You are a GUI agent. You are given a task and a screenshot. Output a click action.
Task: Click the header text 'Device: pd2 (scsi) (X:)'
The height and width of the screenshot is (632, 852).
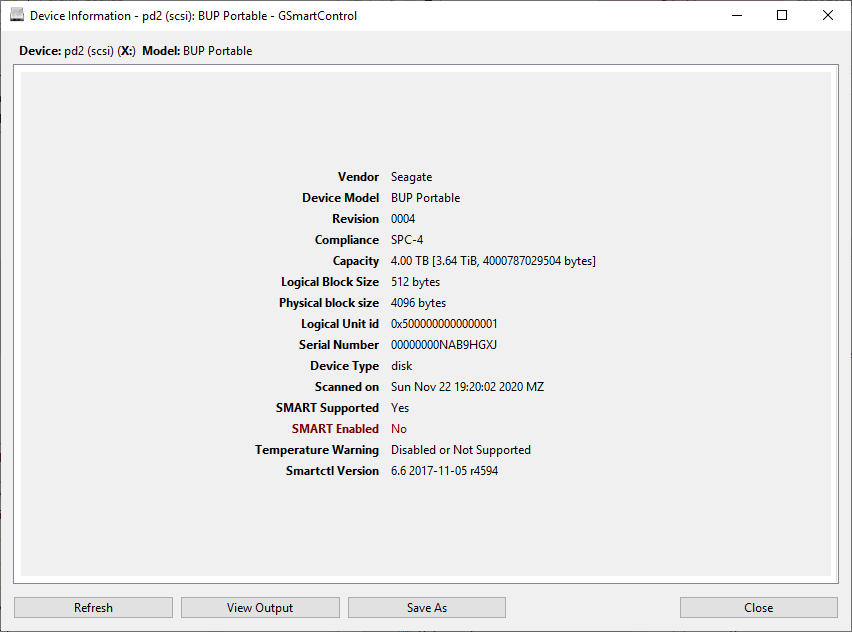click(x=77, y=51)
